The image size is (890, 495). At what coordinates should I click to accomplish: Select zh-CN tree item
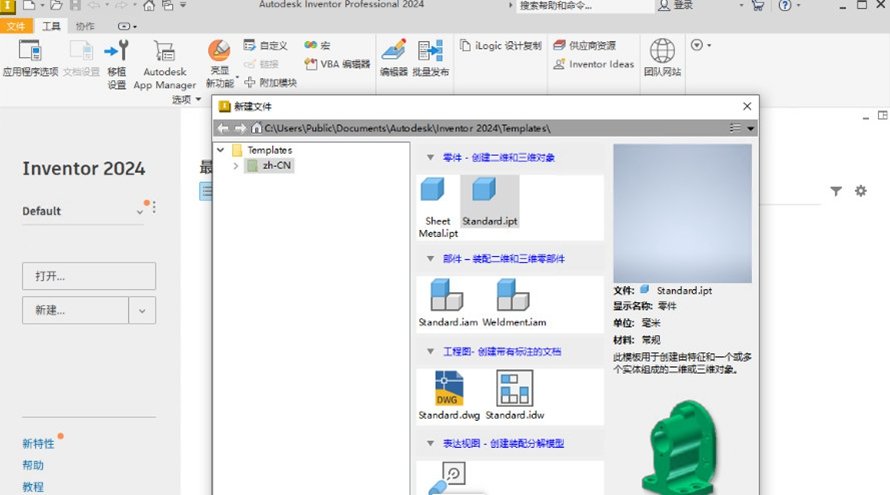(x=270, y=166)
